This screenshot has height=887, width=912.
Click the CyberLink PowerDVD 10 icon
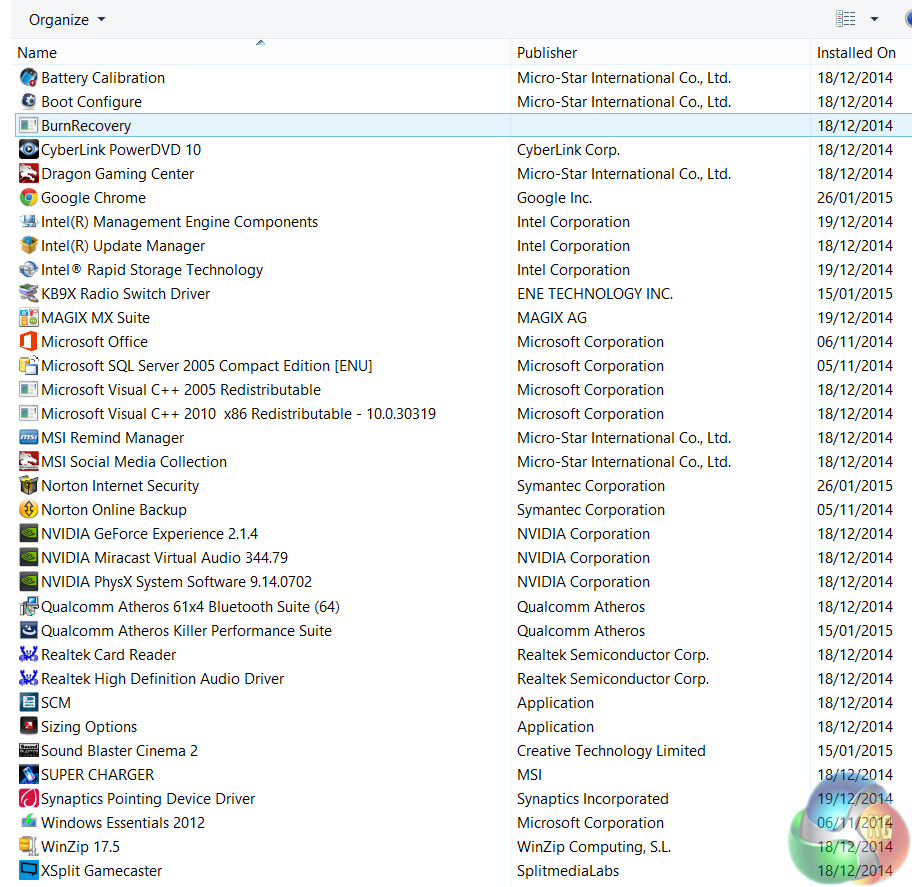coord(29,150)
